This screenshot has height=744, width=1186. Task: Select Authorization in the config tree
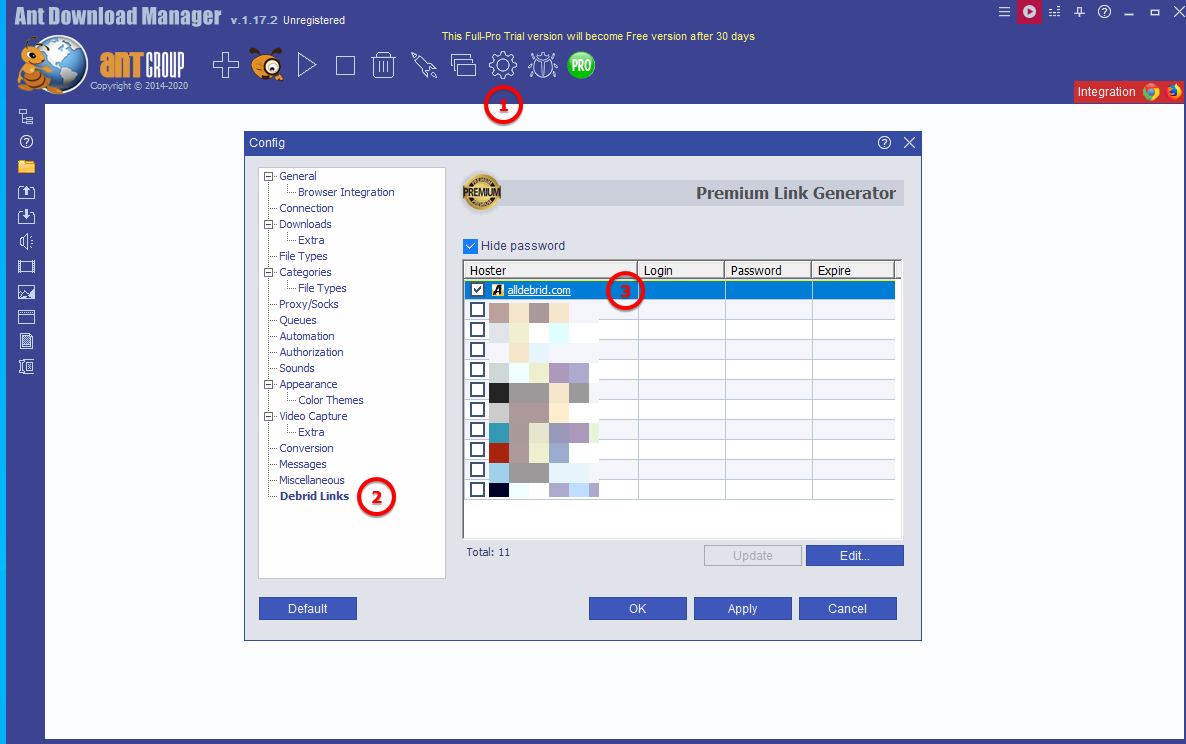tap(311, 352)
